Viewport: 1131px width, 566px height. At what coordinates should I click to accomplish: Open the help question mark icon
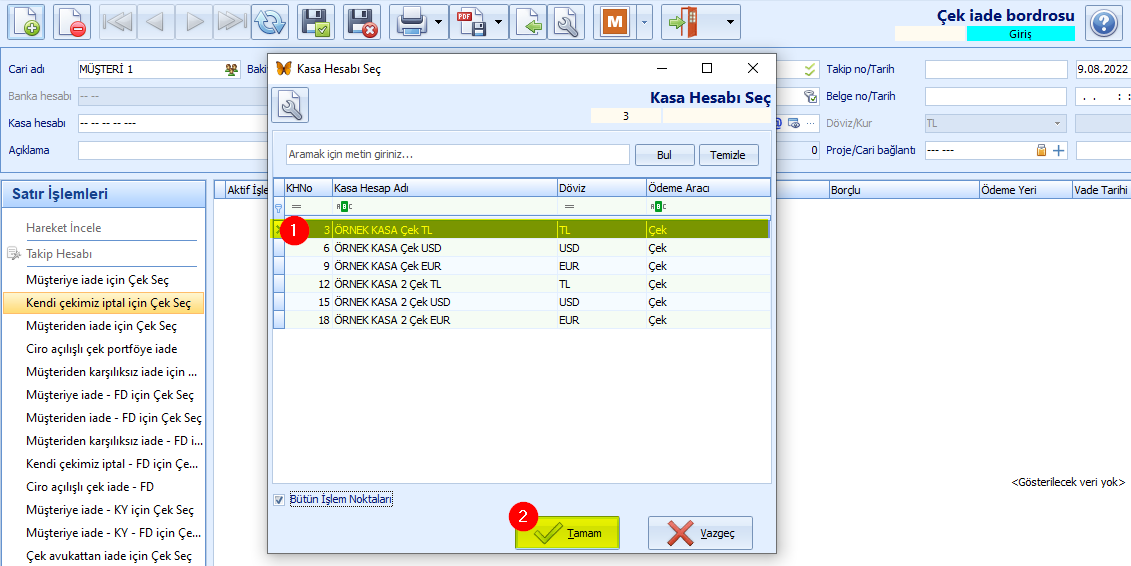[x=1102, y=22]
